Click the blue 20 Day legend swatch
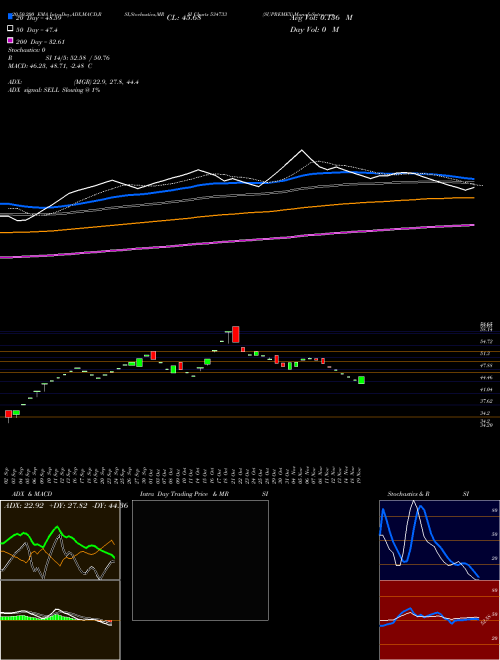The width and height of the screenshot is (500, 660). click(10, 17)
